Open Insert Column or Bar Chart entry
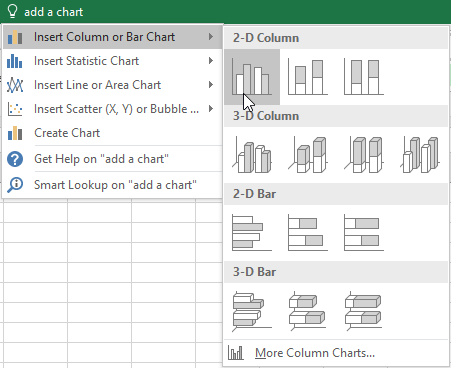451x368 pixels. point(113,37)
